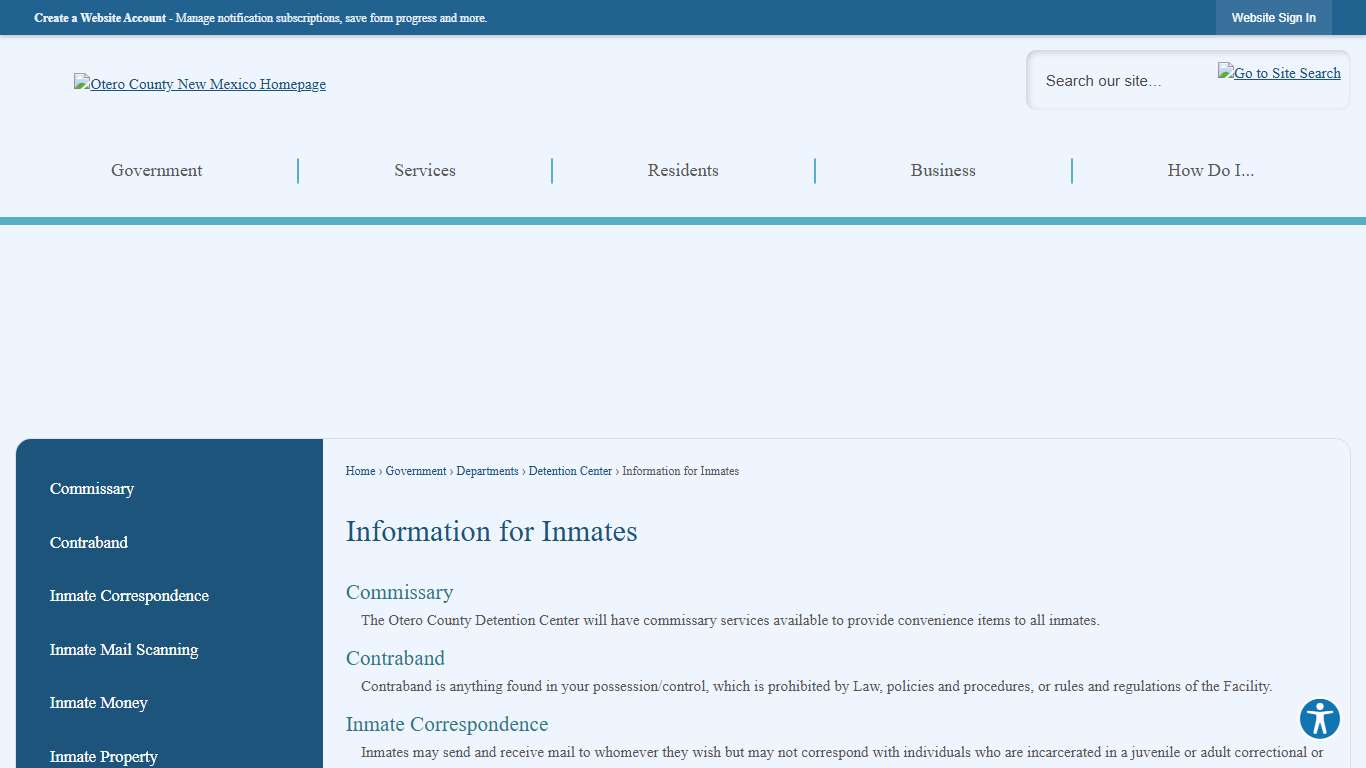Open the Government navigation menu
The width and height of the screenshot is (1366, 768).
click(156, 170)
